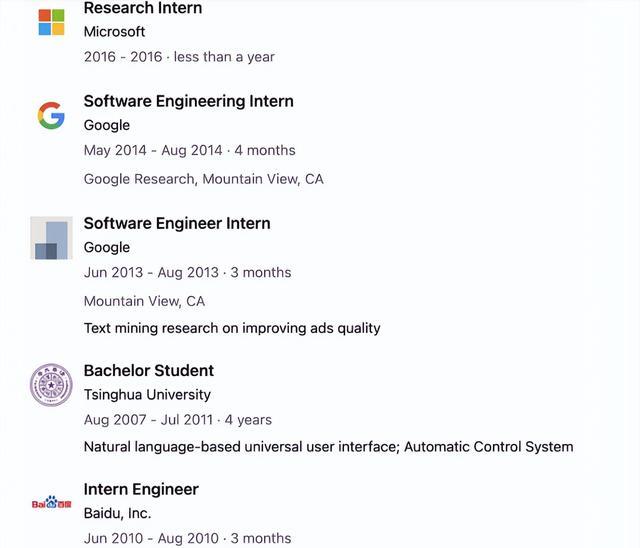Open Google company under Software Engineering Intern

point(107,125)
